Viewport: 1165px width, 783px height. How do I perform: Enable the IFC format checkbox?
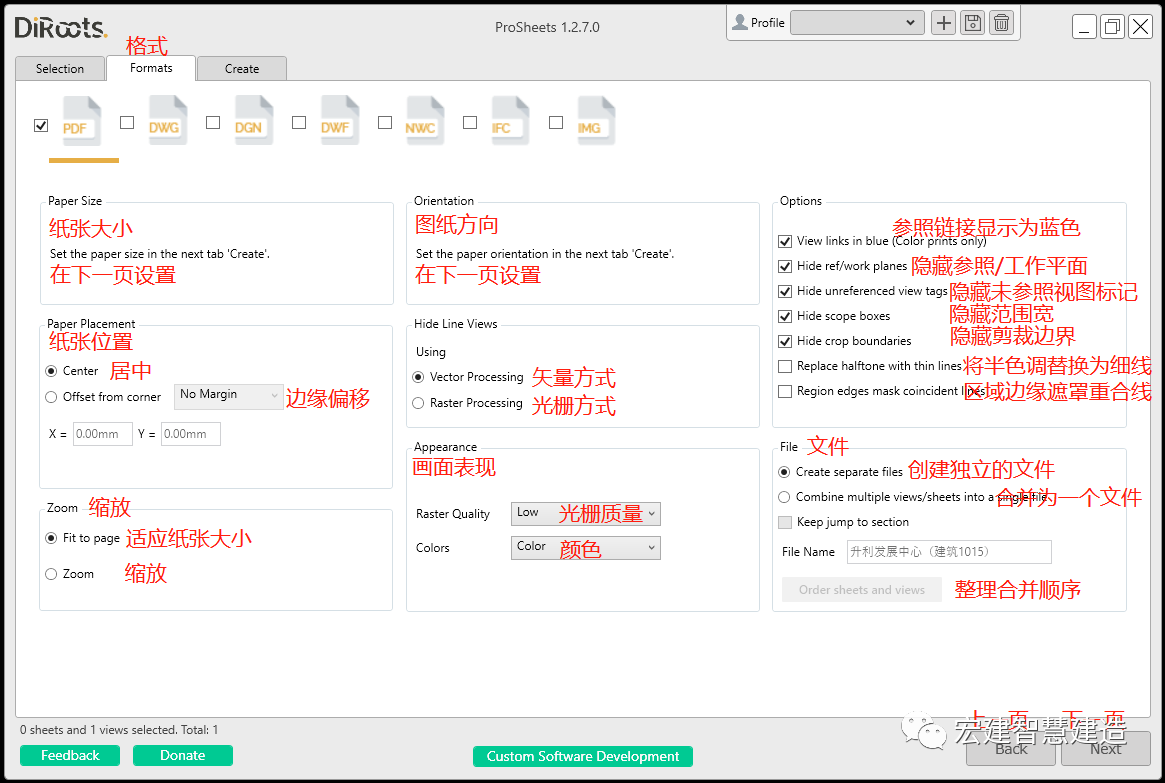coord(470,122)
